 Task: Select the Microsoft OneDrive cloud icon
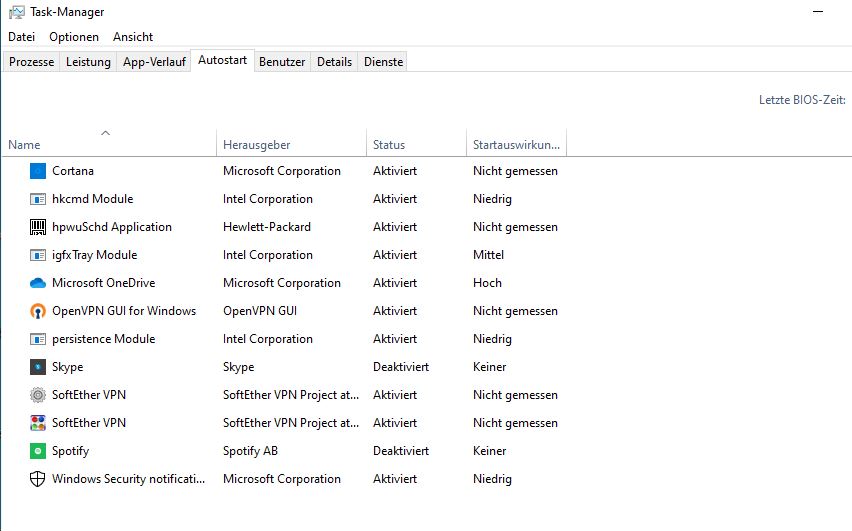38,283
